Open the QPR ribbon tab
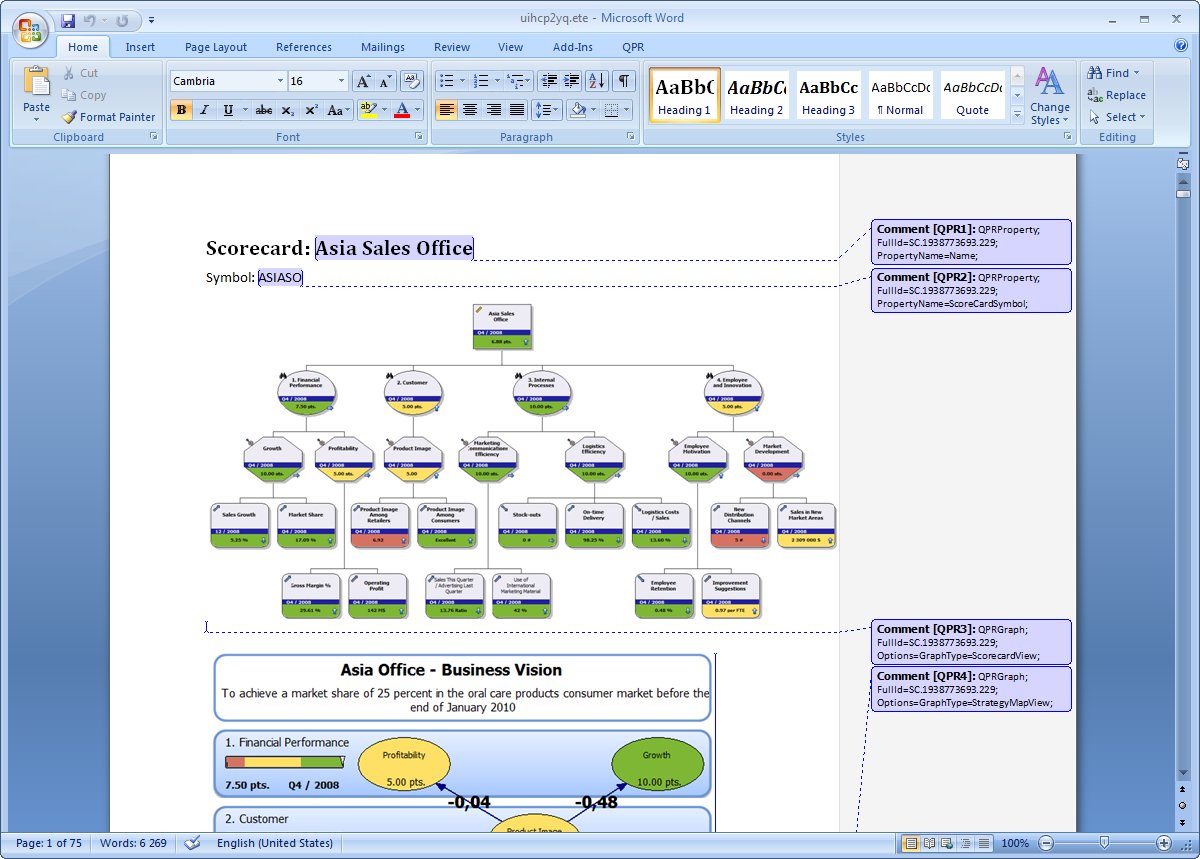Image resolution: width=1200 pixels, height=859 pixels. tap(633, 47)
